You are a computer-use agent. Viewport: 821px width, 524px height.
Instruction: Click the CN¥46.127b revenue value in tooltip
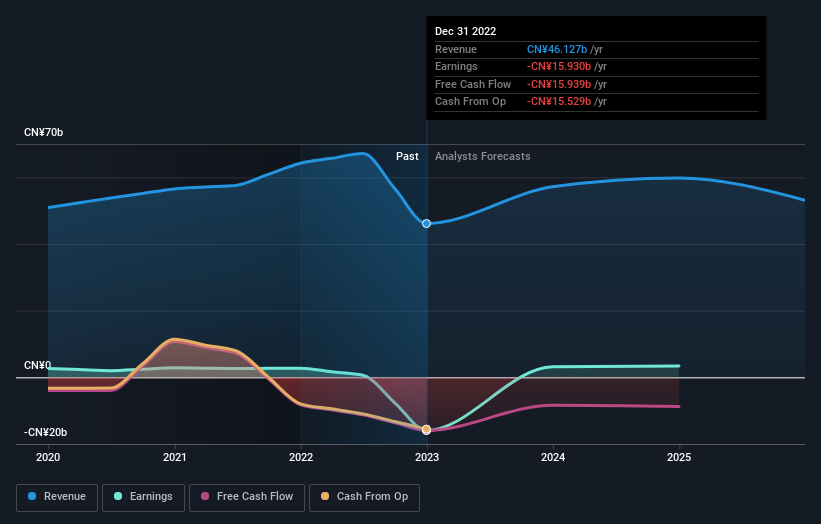(557, 49)
